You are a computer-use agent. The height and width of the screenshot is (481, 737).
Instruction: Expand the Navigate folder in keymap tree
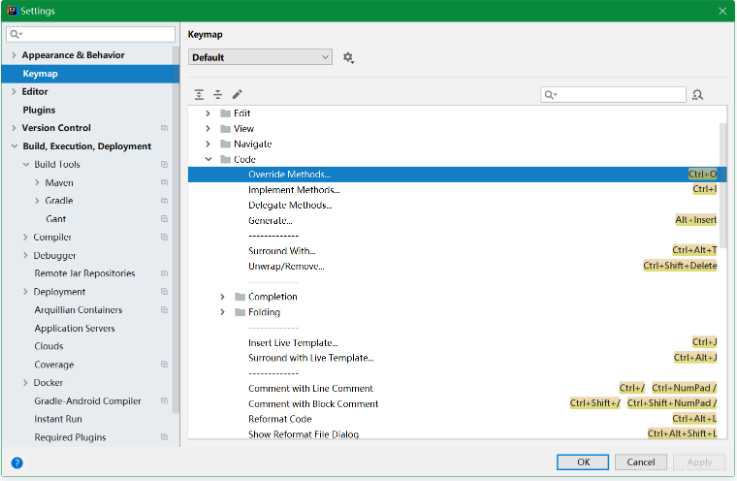[x=208, y=144]
